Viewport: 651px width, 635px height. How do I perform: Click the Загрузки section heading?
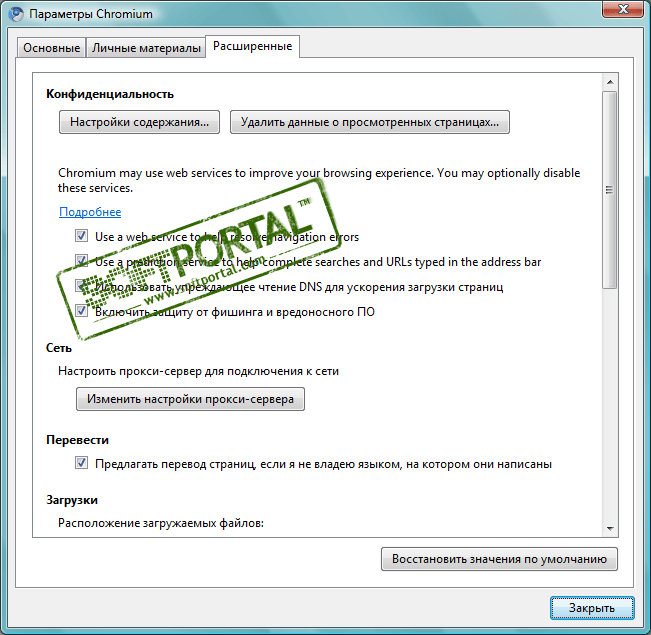[72, 500]
